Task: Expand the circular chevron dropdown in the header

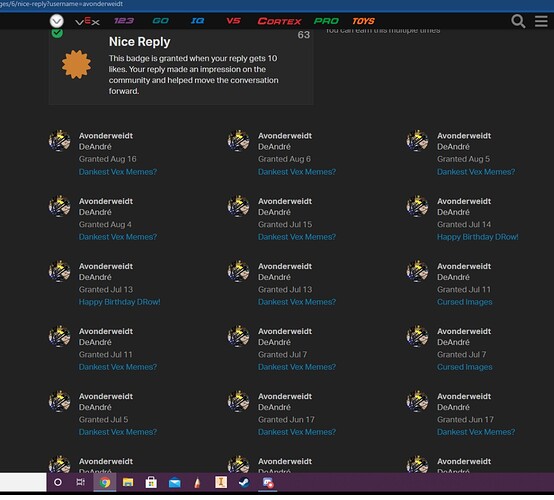Action: click(57, 21)
